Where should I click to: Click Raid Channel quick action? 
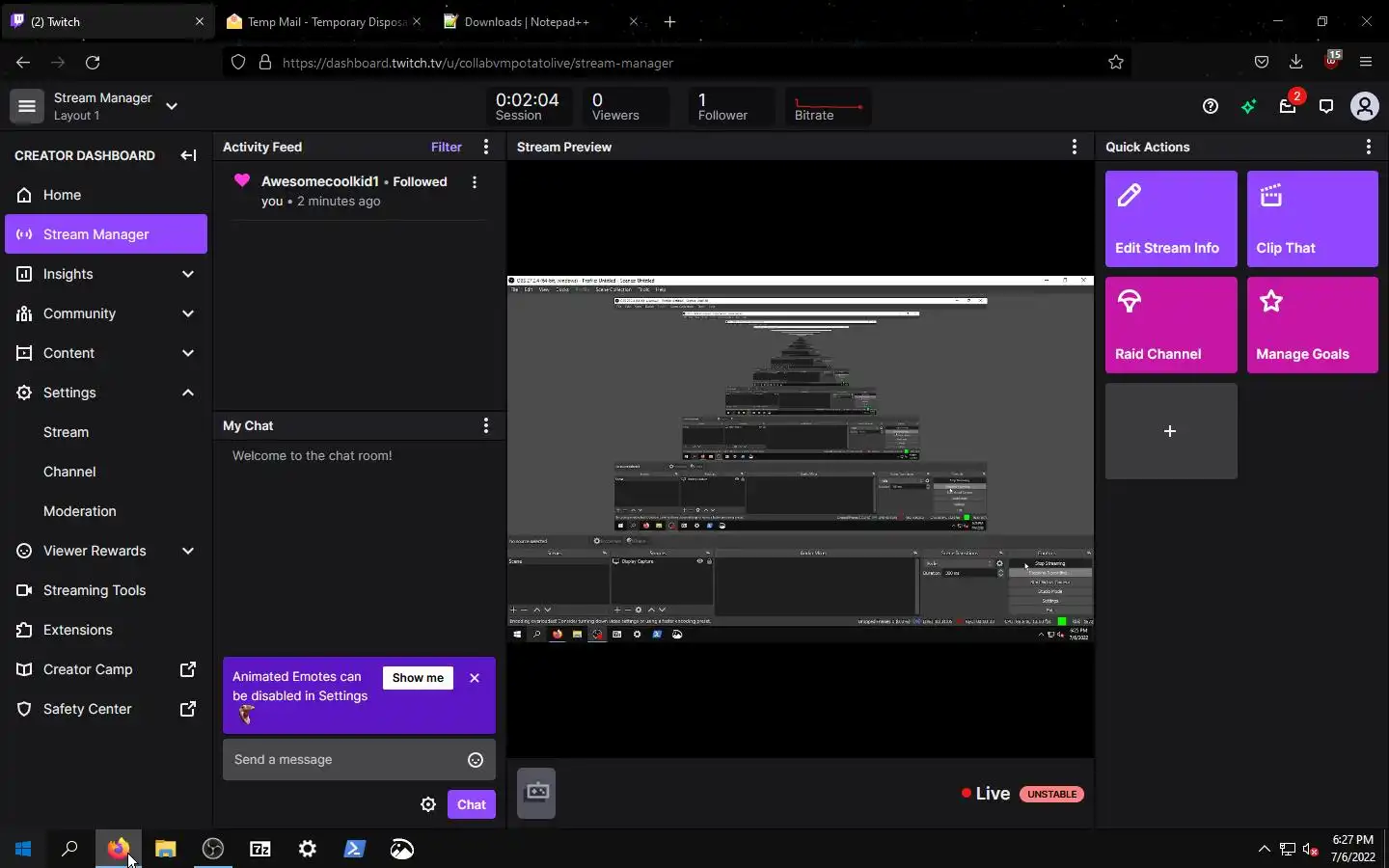coord(1171,325)
